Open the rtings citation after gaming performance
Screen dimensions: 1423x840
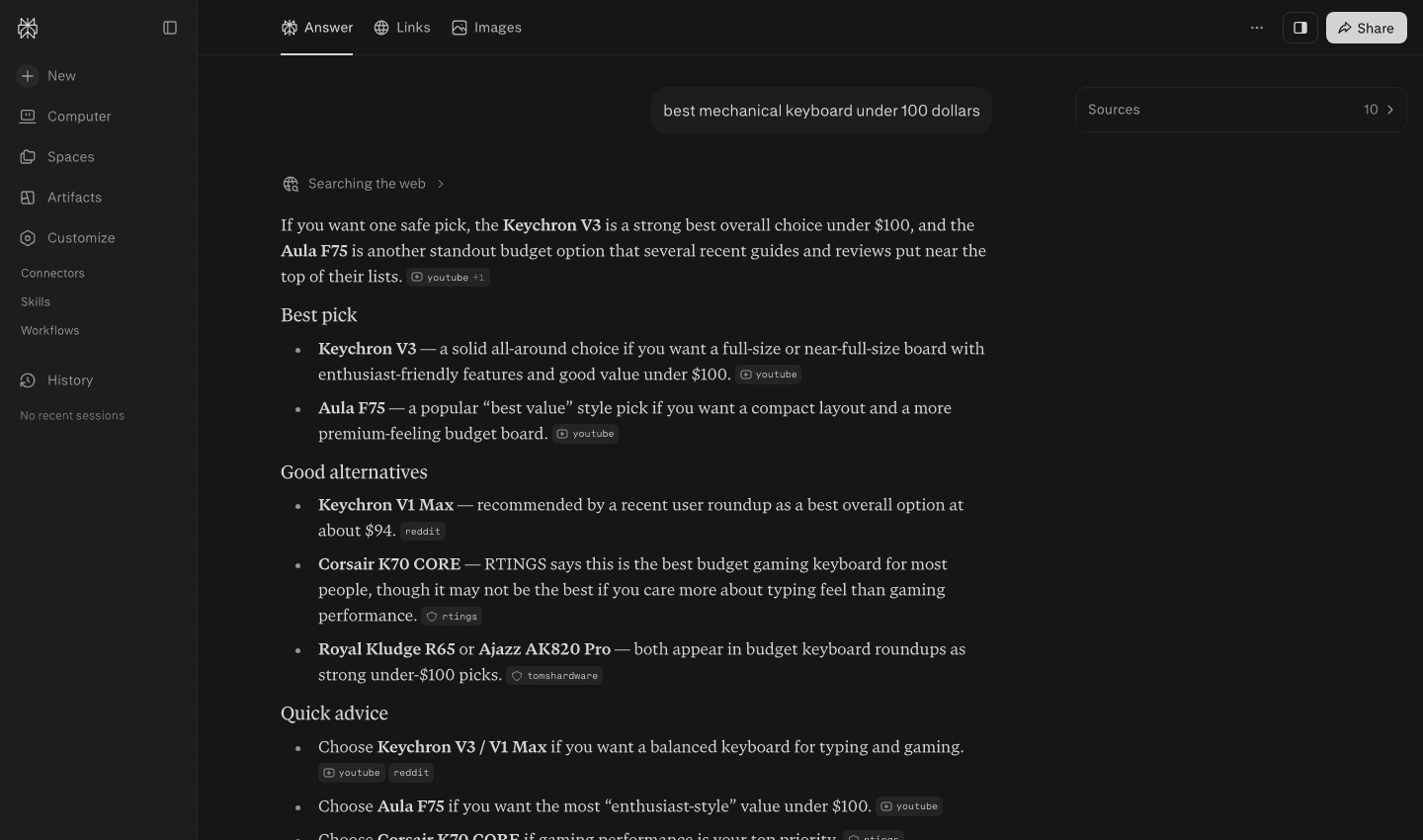453,617
